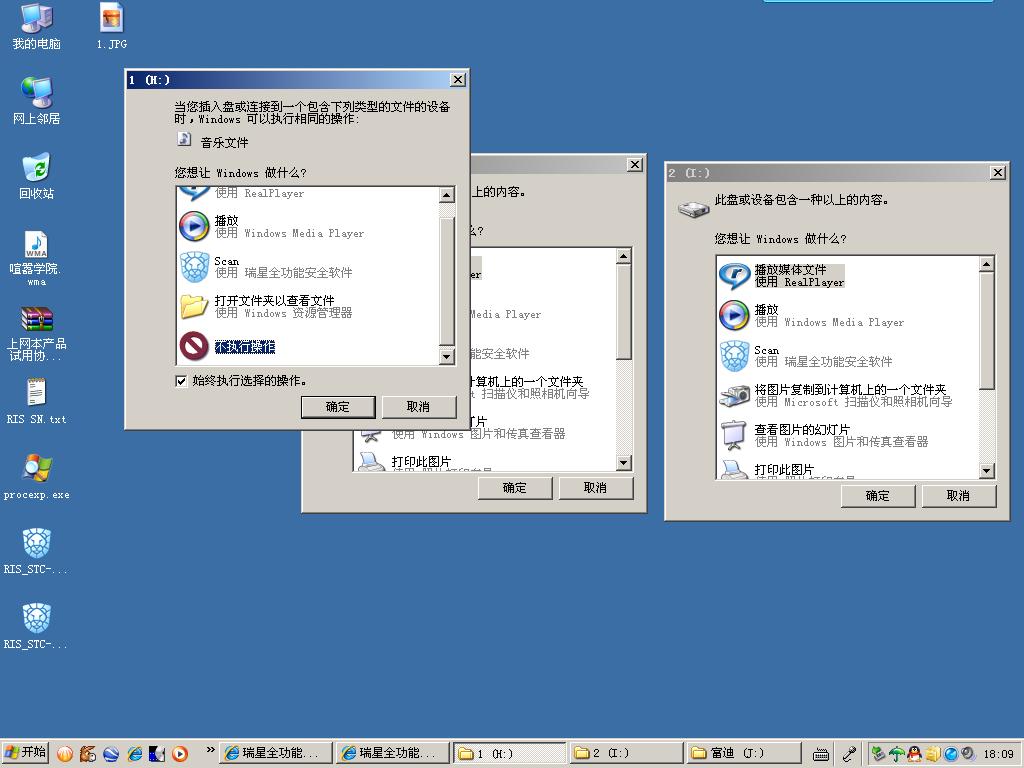Select procexp.exe desktop icon
This screenshot has width=1024, height=768.
point(36,477)
